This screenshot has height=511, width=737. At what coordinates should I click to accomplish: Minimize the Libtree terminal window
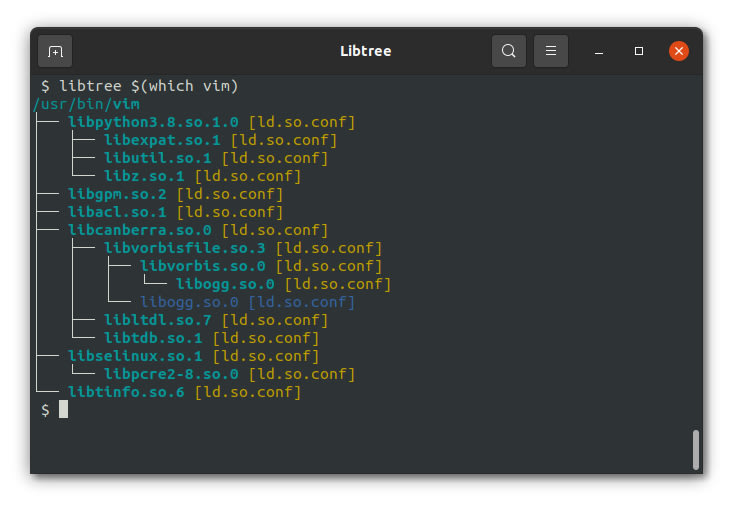[599, 51]
